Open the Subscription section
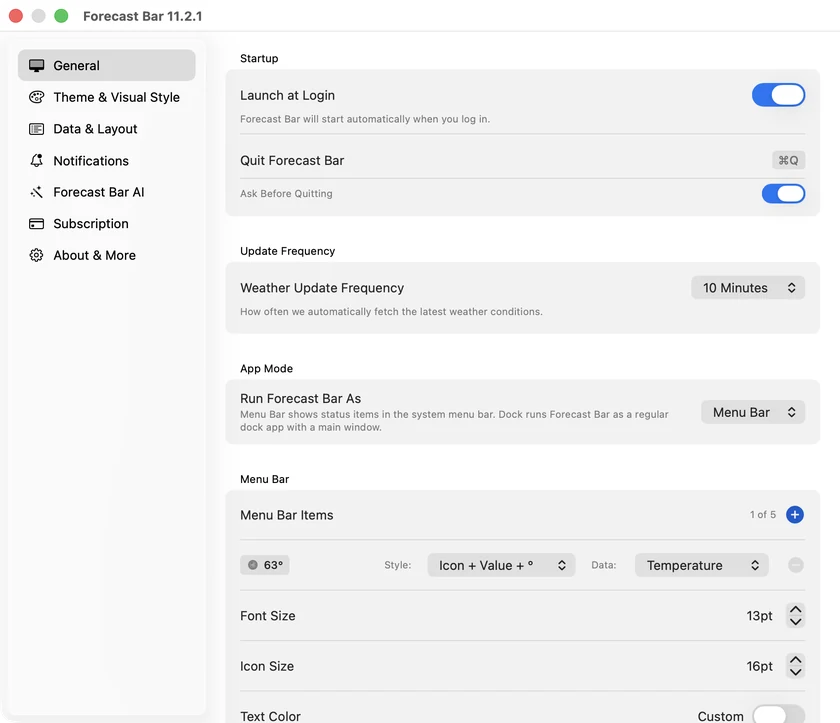This screenshot has height=723, width=840. pyautogui.click(x=107, y=223)
